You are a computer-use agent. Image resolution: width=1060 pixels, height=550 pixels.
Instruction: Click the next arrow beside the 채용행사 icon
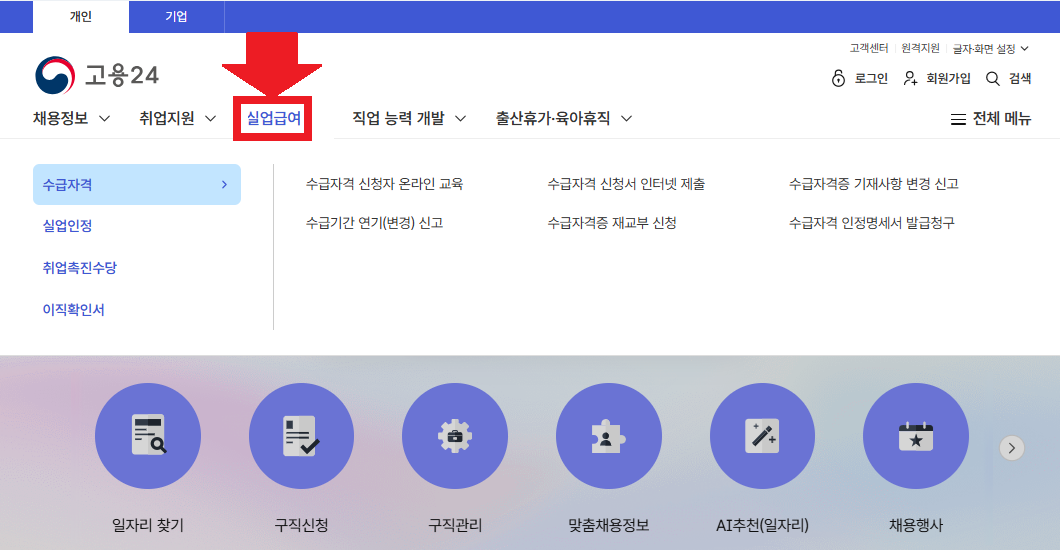pyautogui.click(x=1012, y=448)
